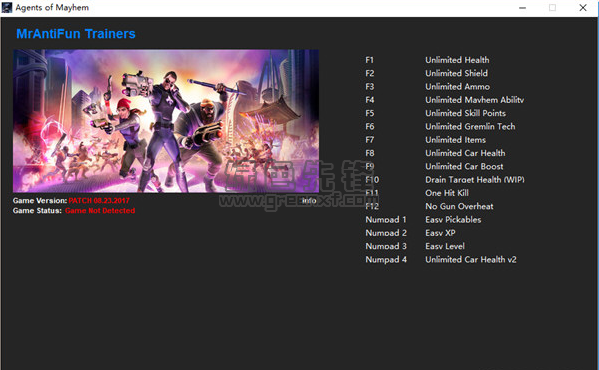Viewport: 599px width, 370px height.
Task: Click the Agents of Mayhem app icon in title bar
Action: pyautogui.click(x=7, y=8)
